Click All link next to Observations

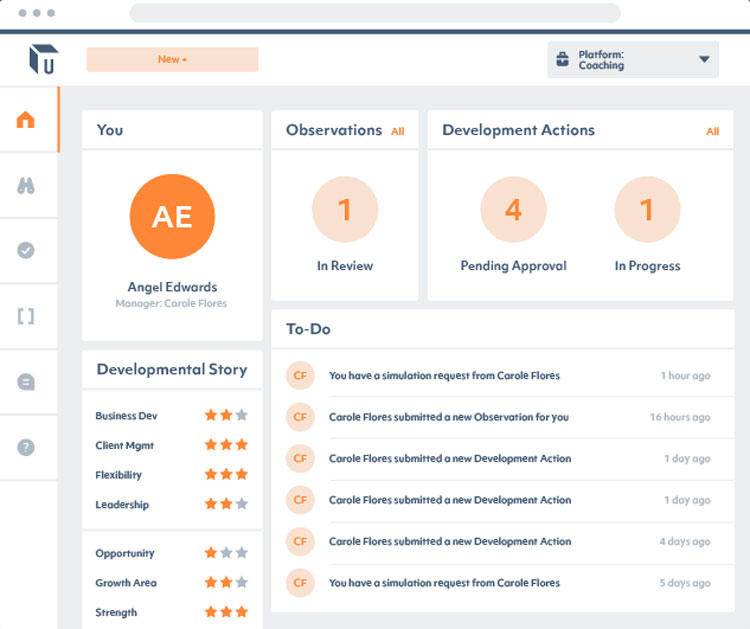click(398, 131)
